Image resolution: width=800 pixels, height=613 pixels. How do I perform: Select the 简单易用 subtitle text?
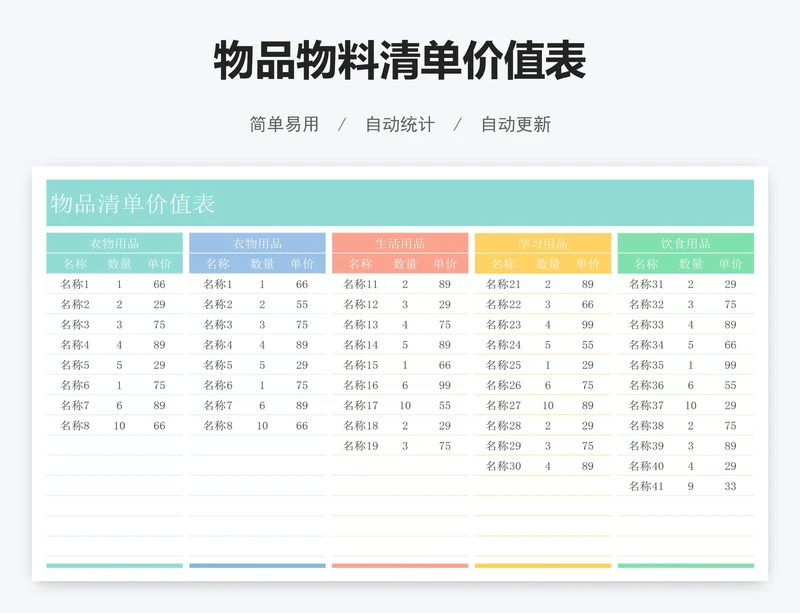click(x=284, y=124)
